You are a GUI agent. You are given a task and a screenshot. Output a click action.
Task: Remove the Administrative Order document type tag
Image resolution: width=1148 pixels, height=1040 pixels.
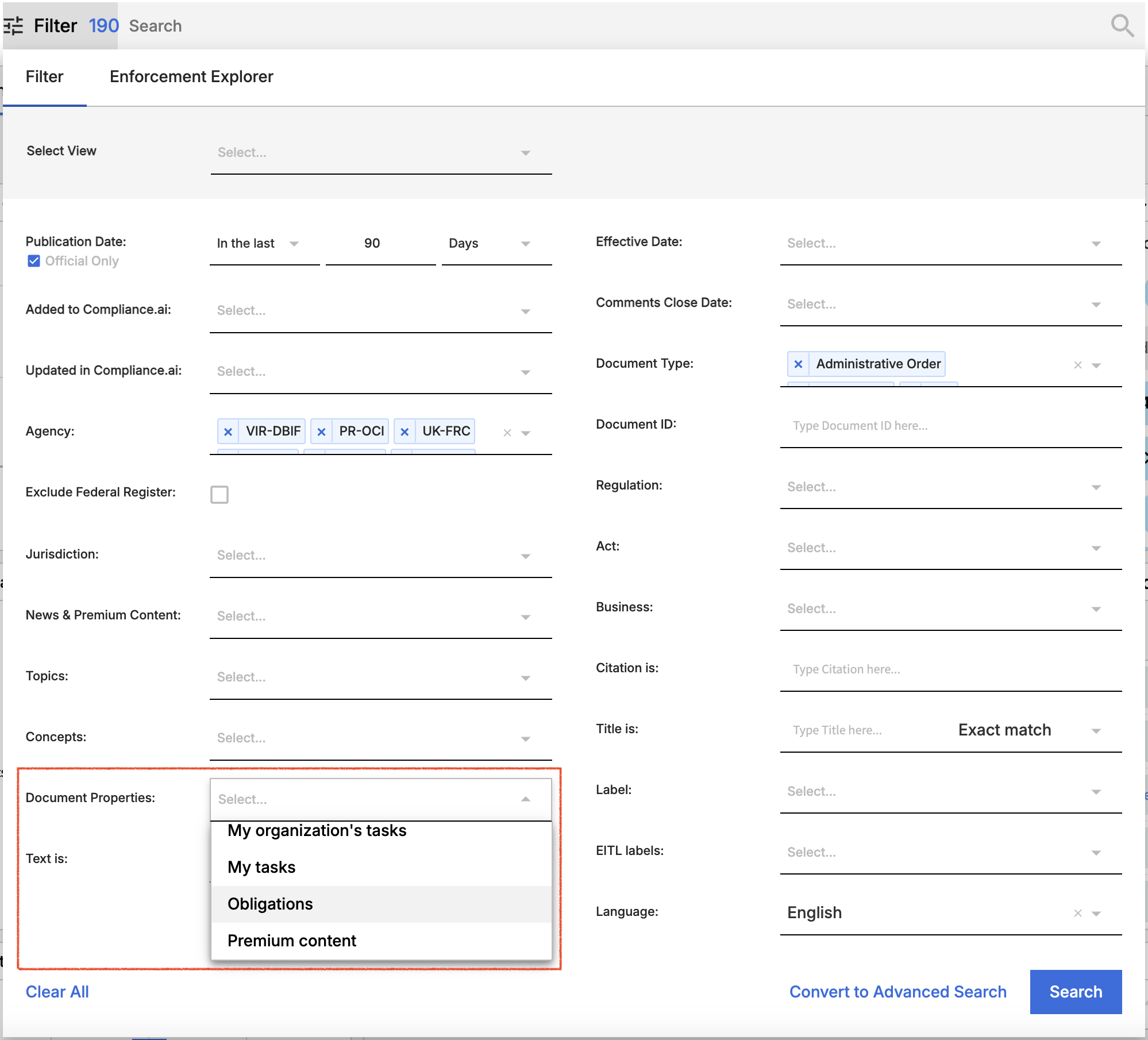(x=798, y=364)
